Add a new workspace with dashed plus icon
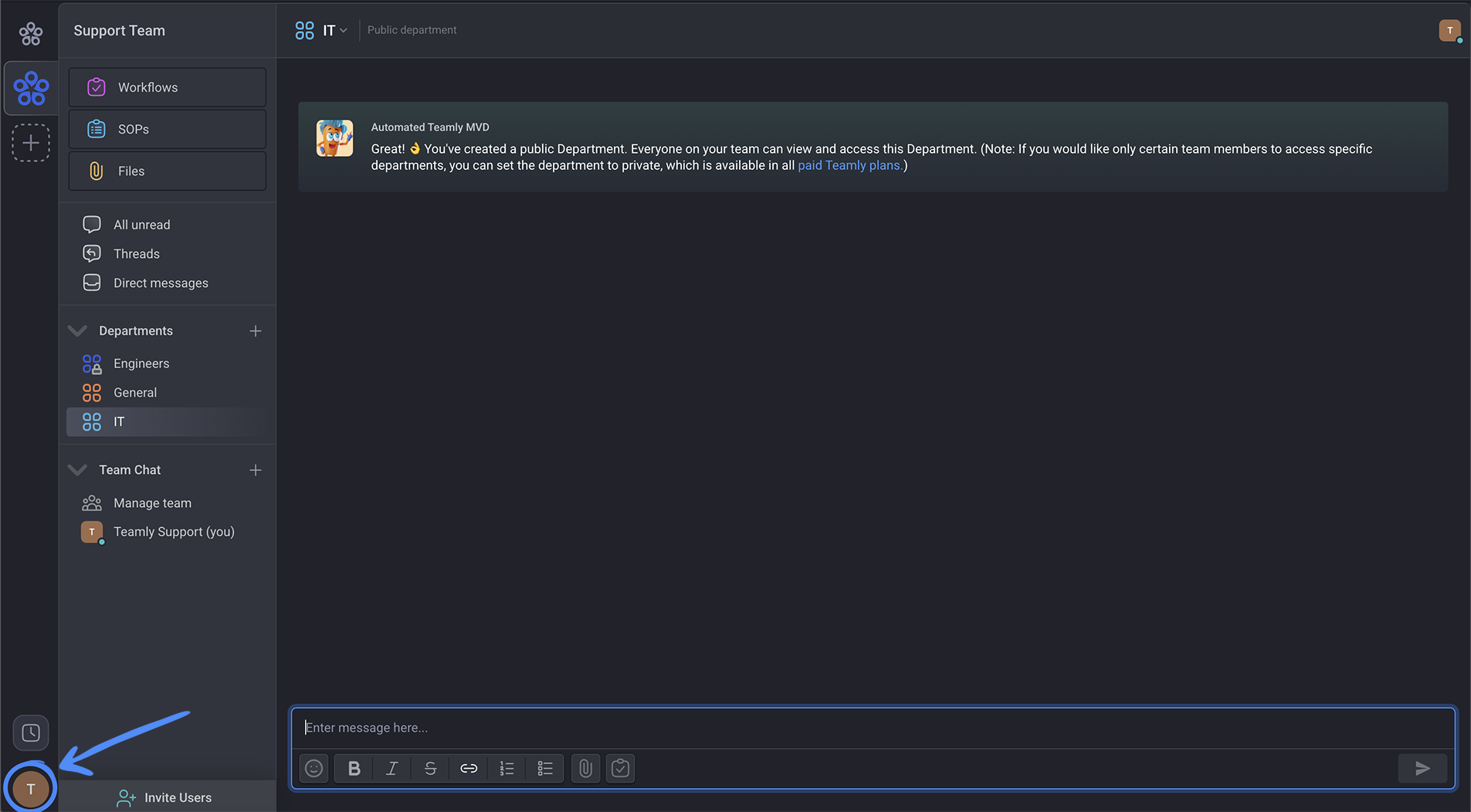Image resolution: width=1471 pixels, height=812 pixels. tap(31, 143)
